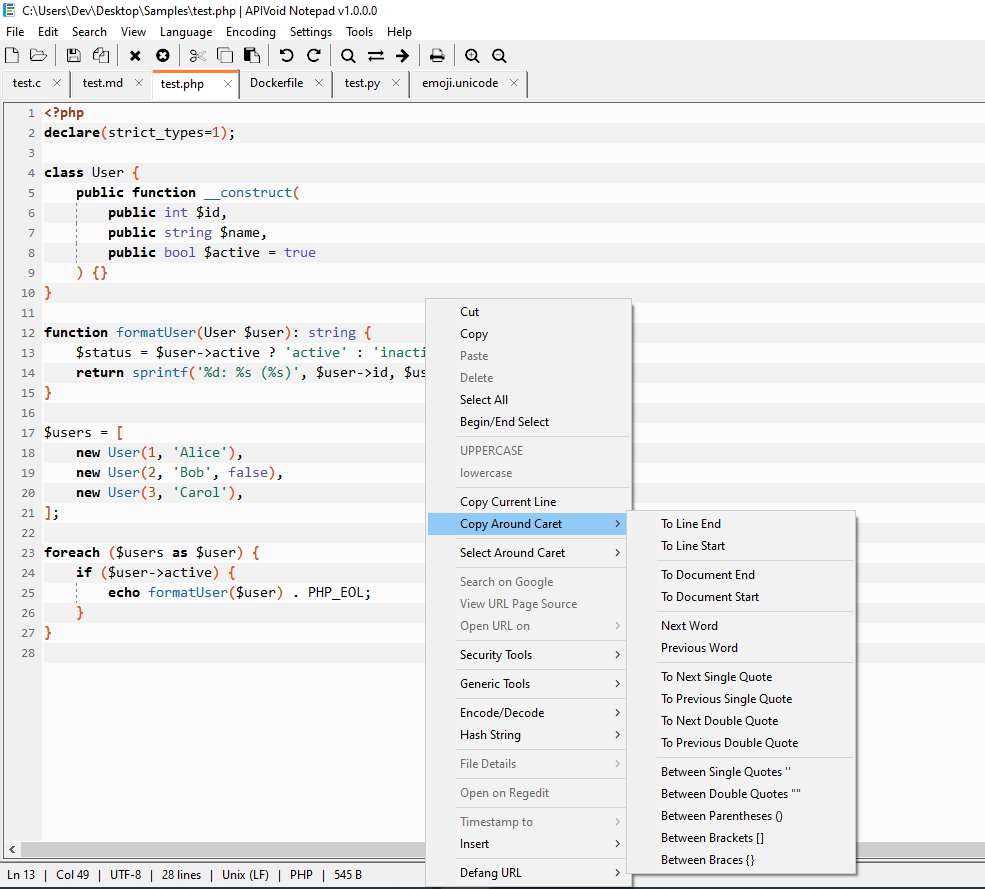
Task: Select To Document Start in submenu
Action: (741, 597)
